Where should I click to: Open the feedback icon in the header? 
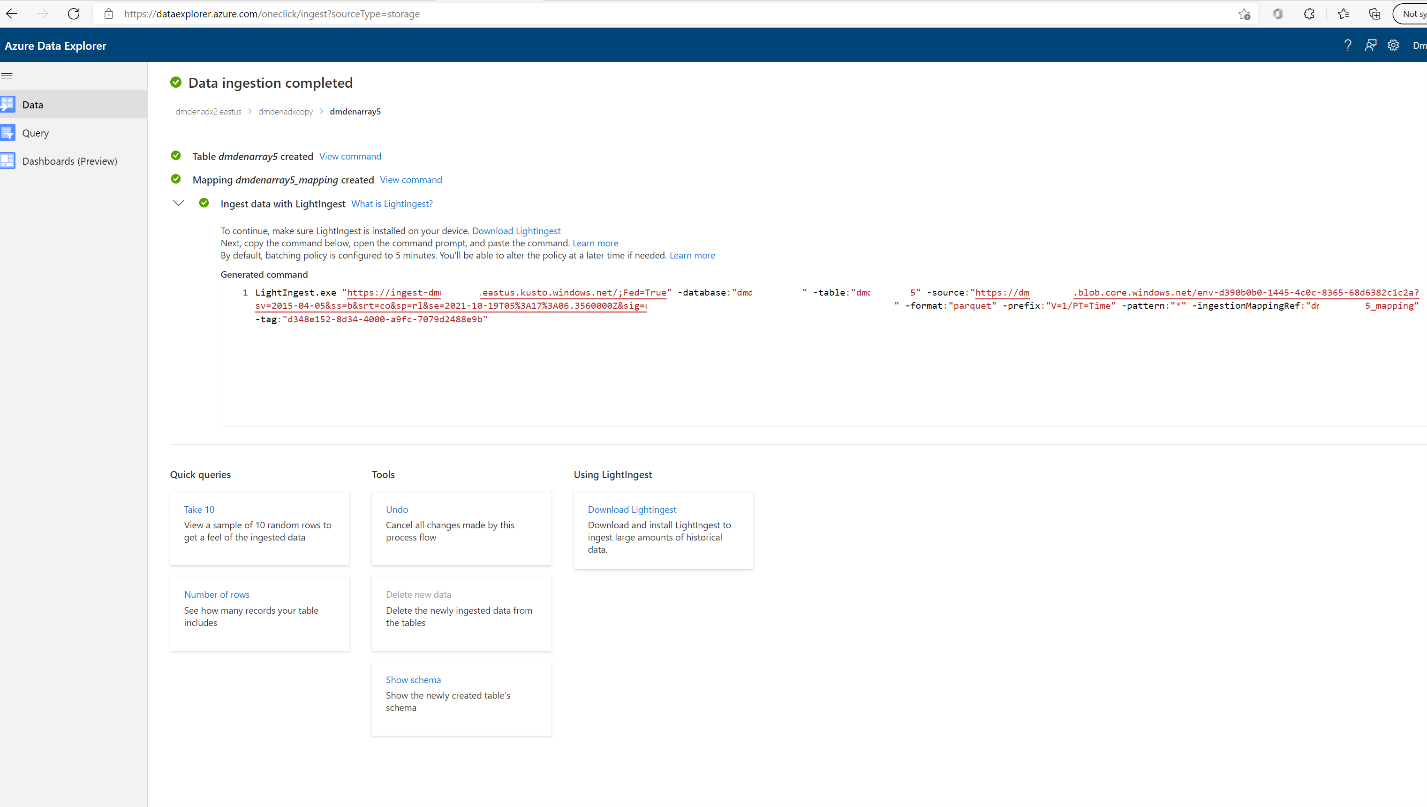click(1370, 45)
